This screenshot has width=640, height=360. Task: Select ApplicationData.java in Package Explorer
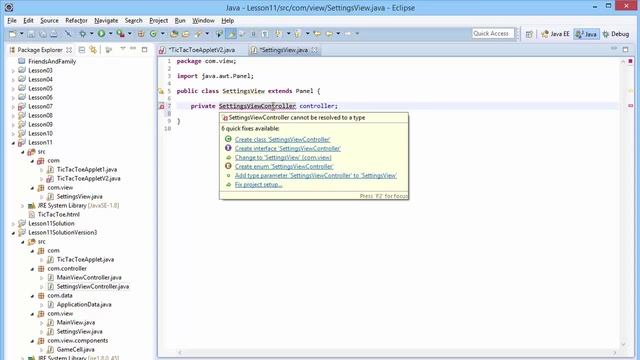pyautogui.click(x=84, y=304)
